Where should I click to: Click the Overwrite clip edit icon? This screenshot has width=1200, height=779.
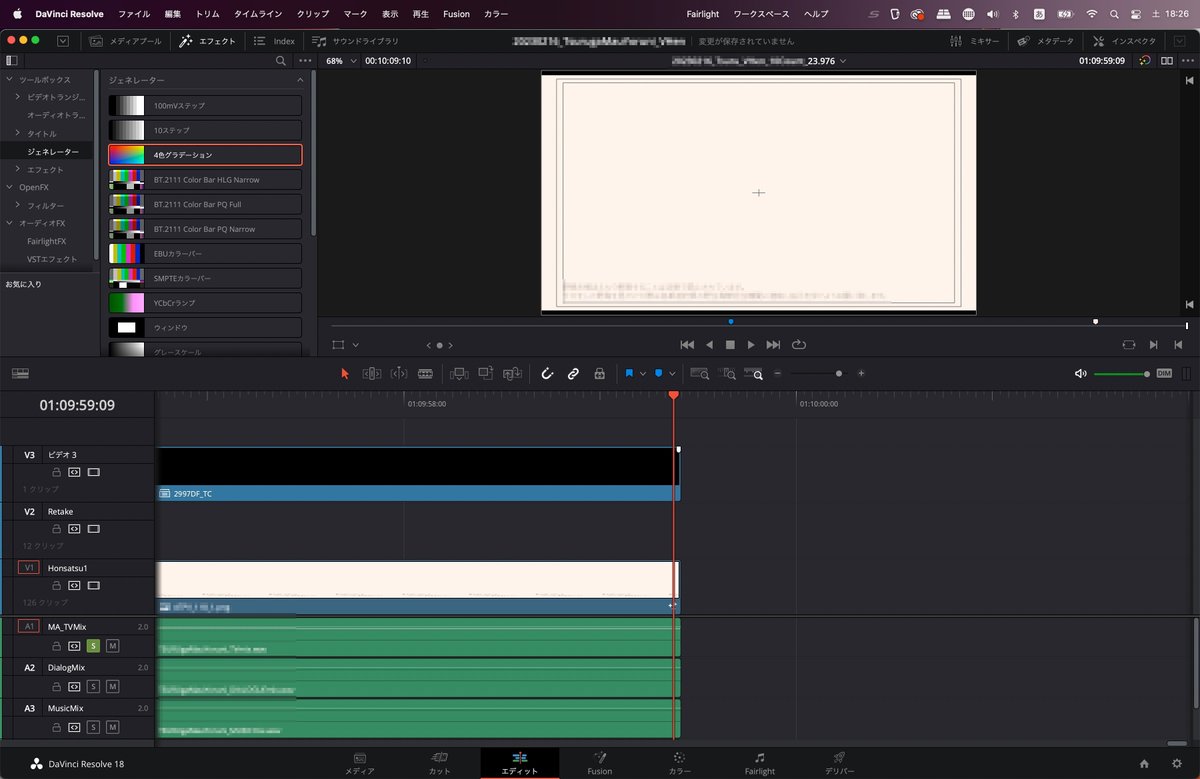coord(486,373)
